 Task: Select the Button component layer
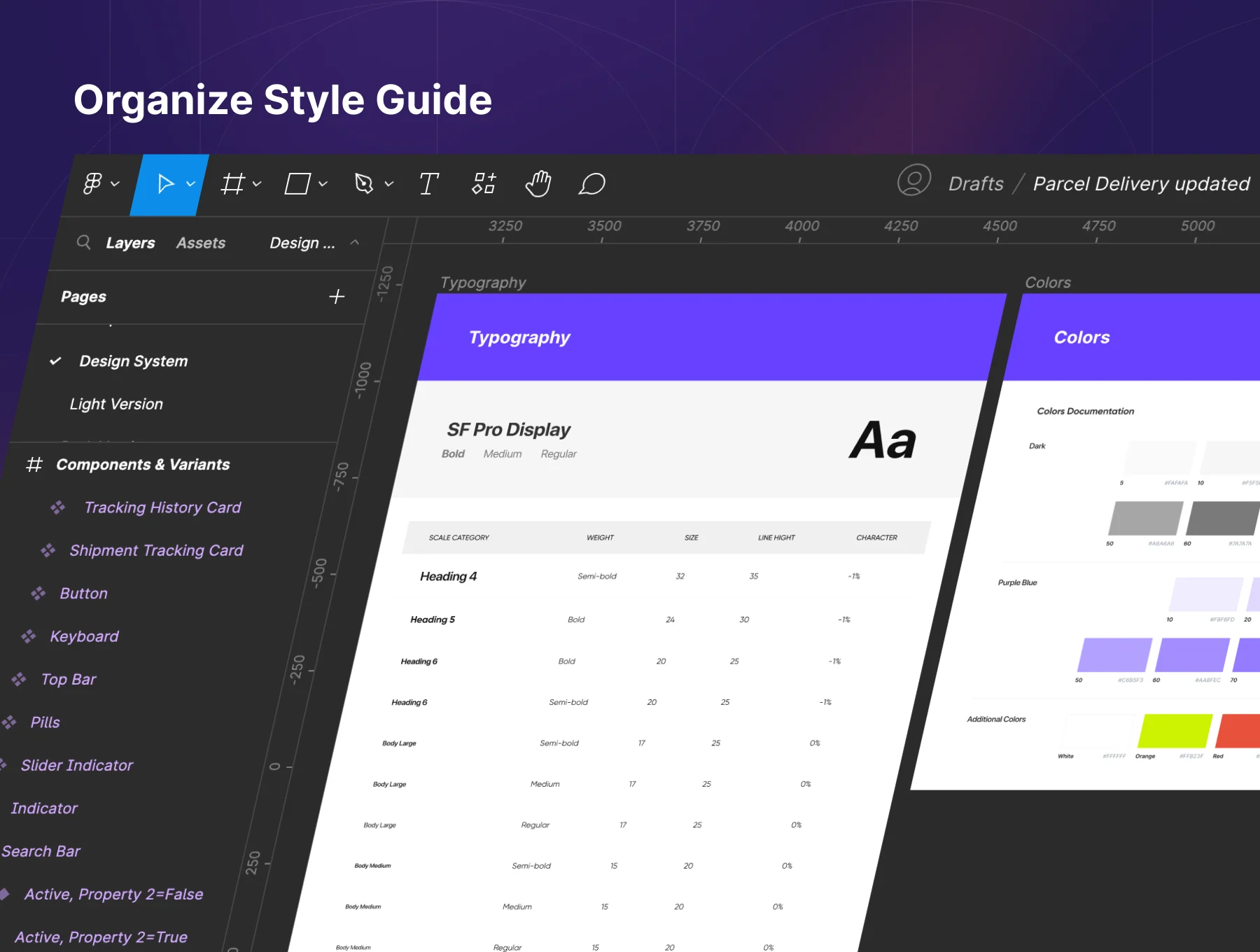pos(84,594)
